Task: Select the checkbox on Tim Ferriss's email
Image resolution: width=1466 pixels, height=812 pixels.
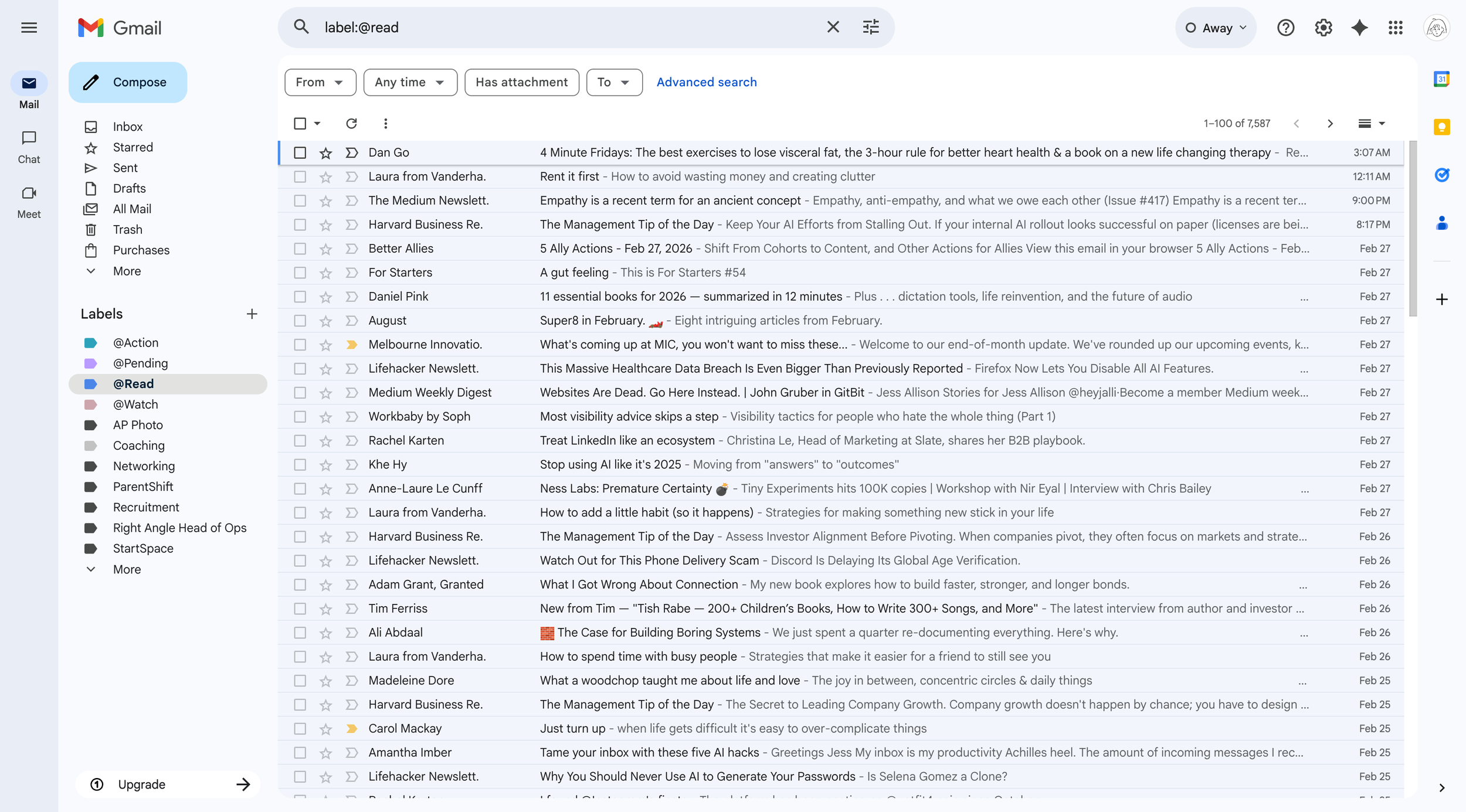Action: (300, 609)
